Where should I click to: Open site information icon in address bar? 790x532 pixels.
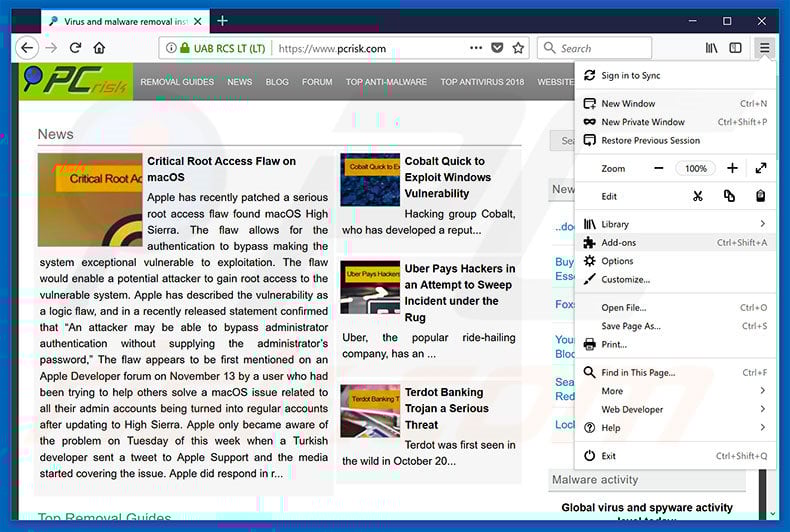coord(171,48)
